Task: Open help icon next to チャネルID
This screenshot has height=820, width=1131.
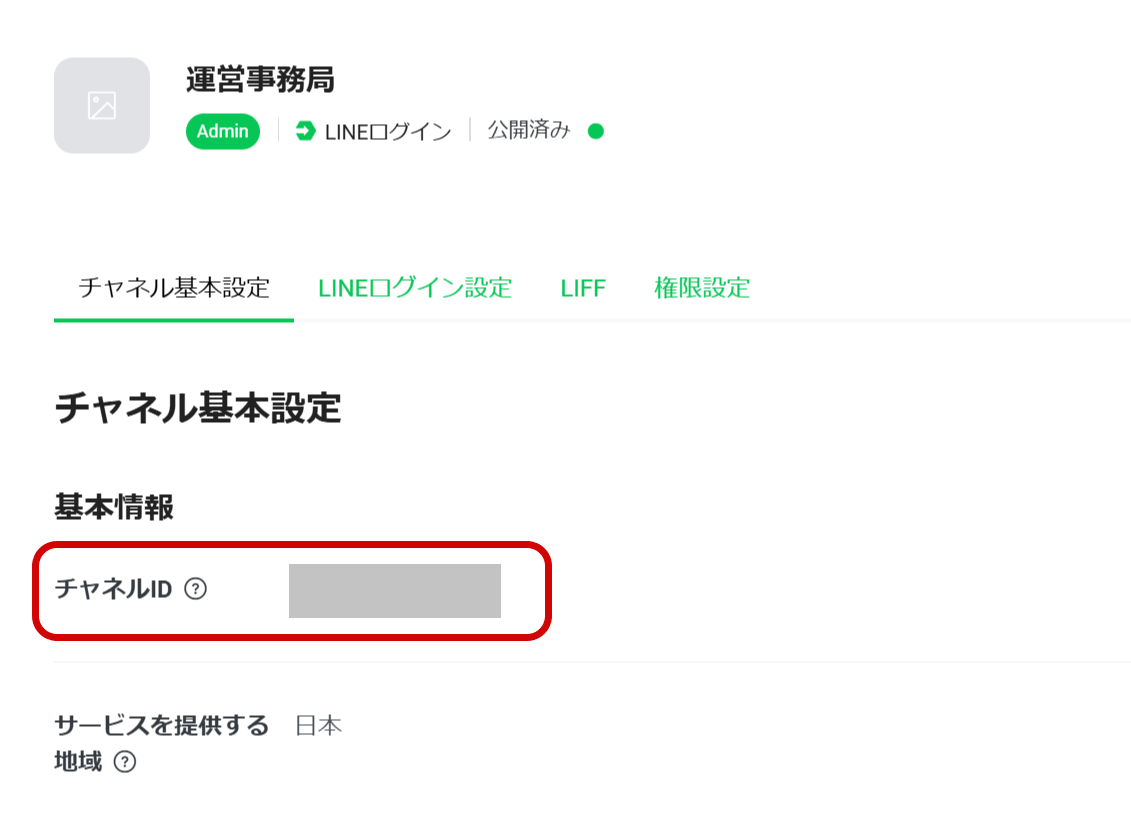Action: 196,589
